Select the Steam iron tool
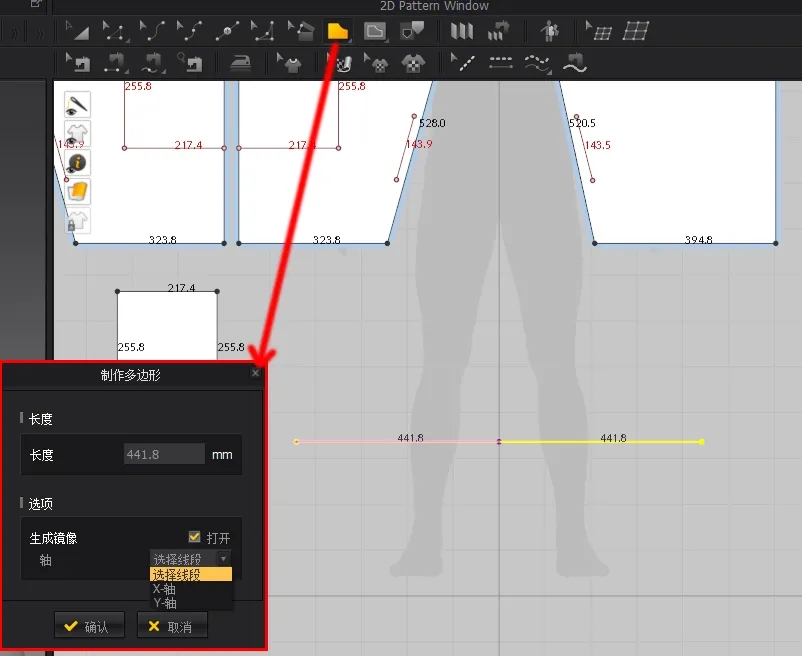This screenshot has height=656, width=802. [x=240, y=63]
